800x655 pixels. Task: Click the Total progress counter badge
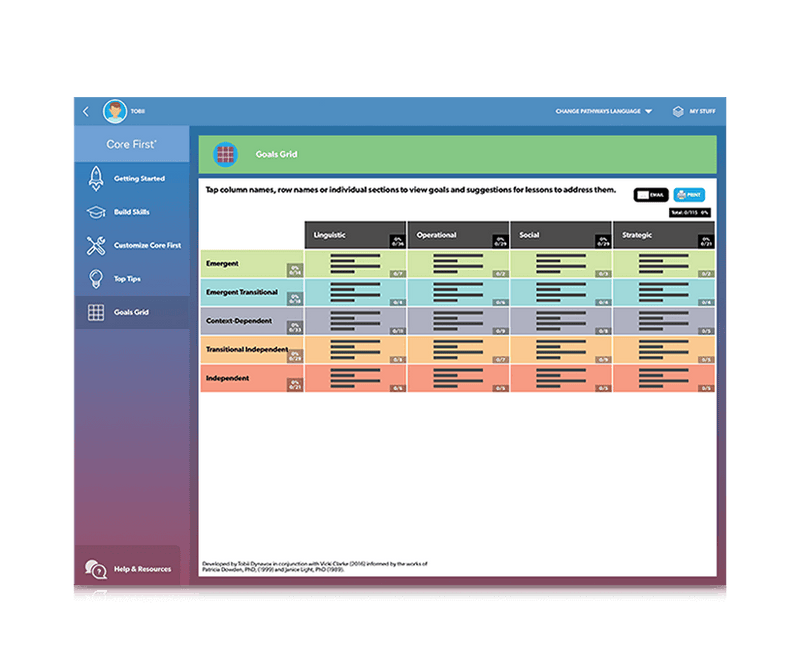tap(690, 213)
